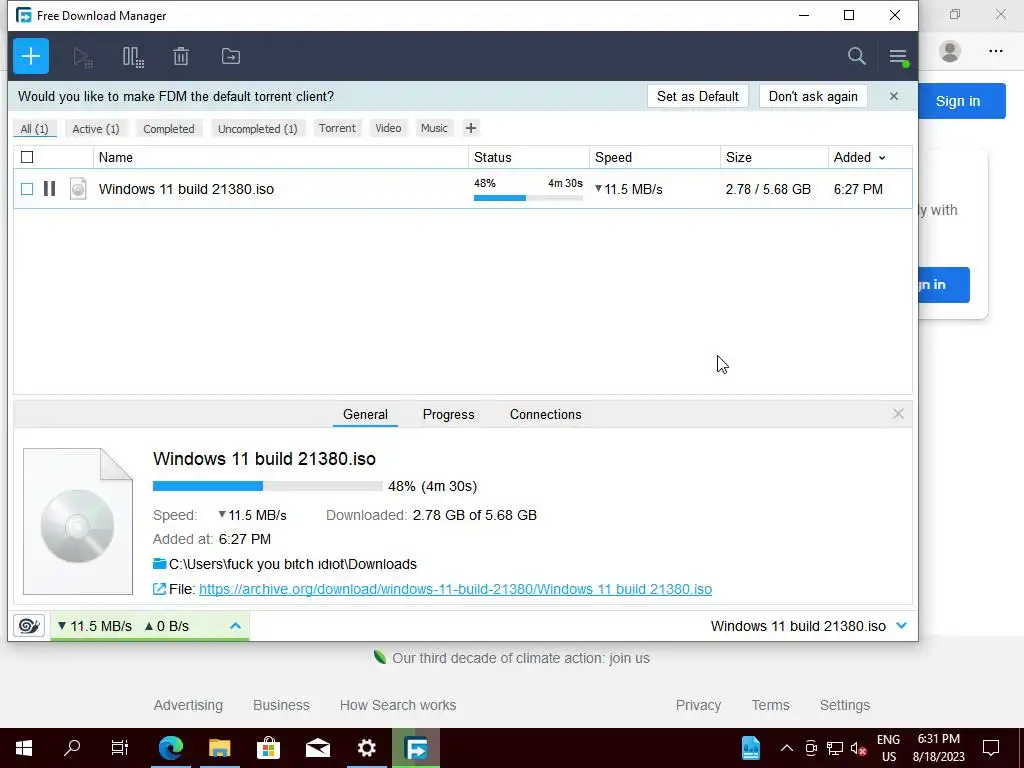Expand the speed panel chevron in status bar
This screenshot has width=1024, height=768.
click(235, 626)
